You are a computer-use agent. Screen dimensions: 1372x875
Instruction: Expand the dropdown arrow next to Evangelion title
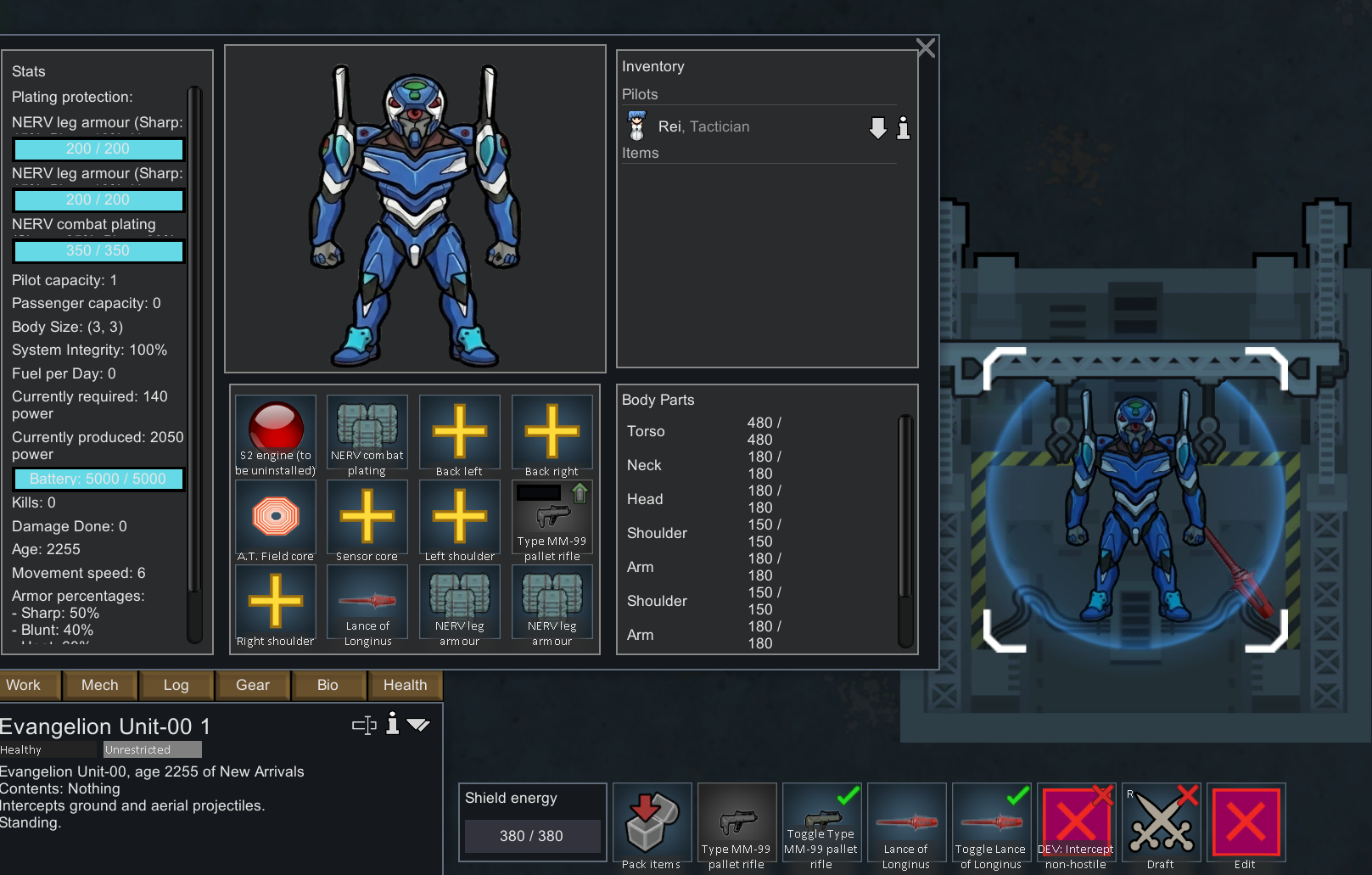(418, 725)
